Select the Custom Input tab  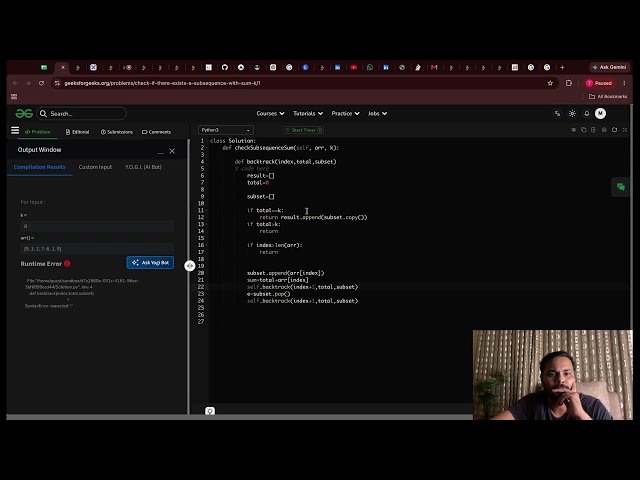[x=95, y=167]
